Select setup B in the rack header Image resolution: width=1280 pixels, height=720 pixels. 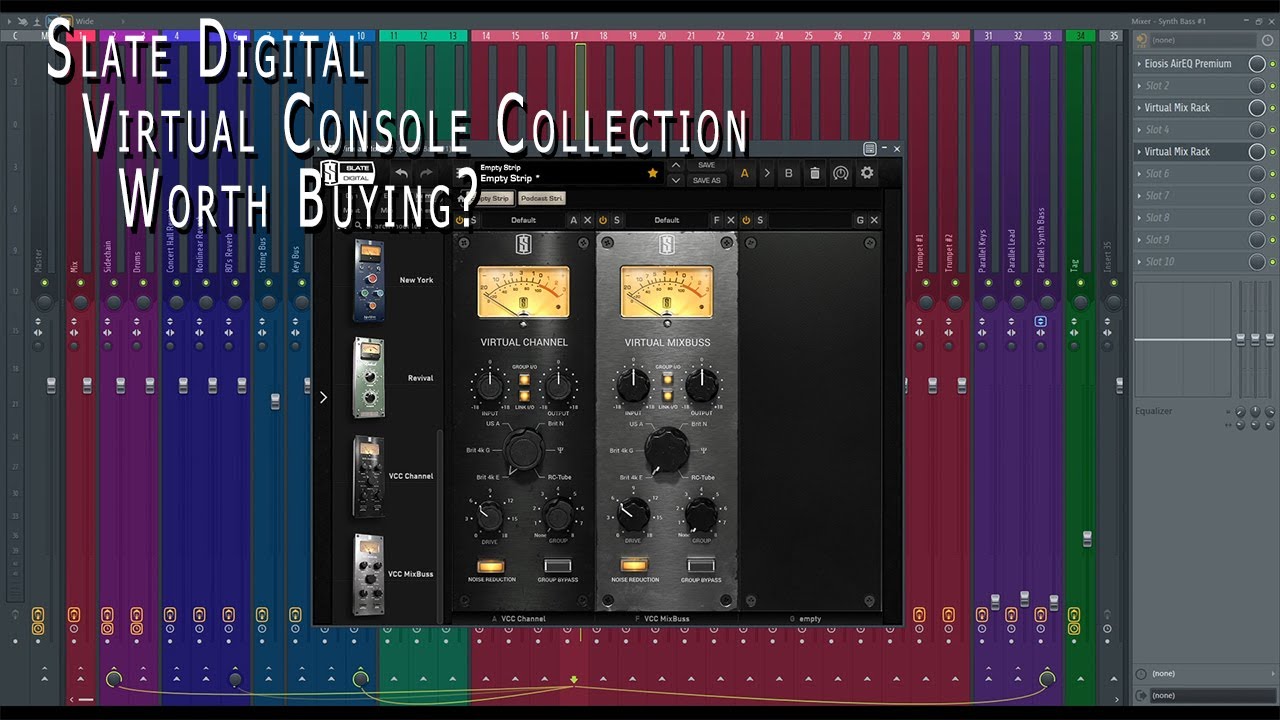tap(789, 173)
